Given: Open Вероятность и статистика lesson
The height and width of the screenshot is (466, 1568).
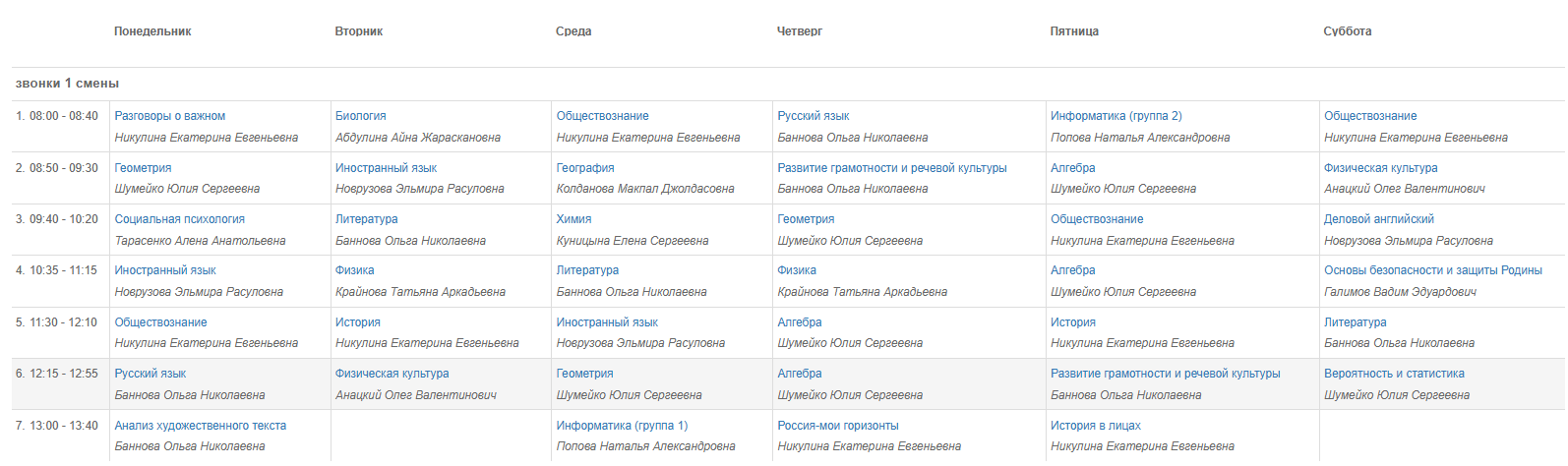Looking at the screenshot, I should coord(1394,374).
